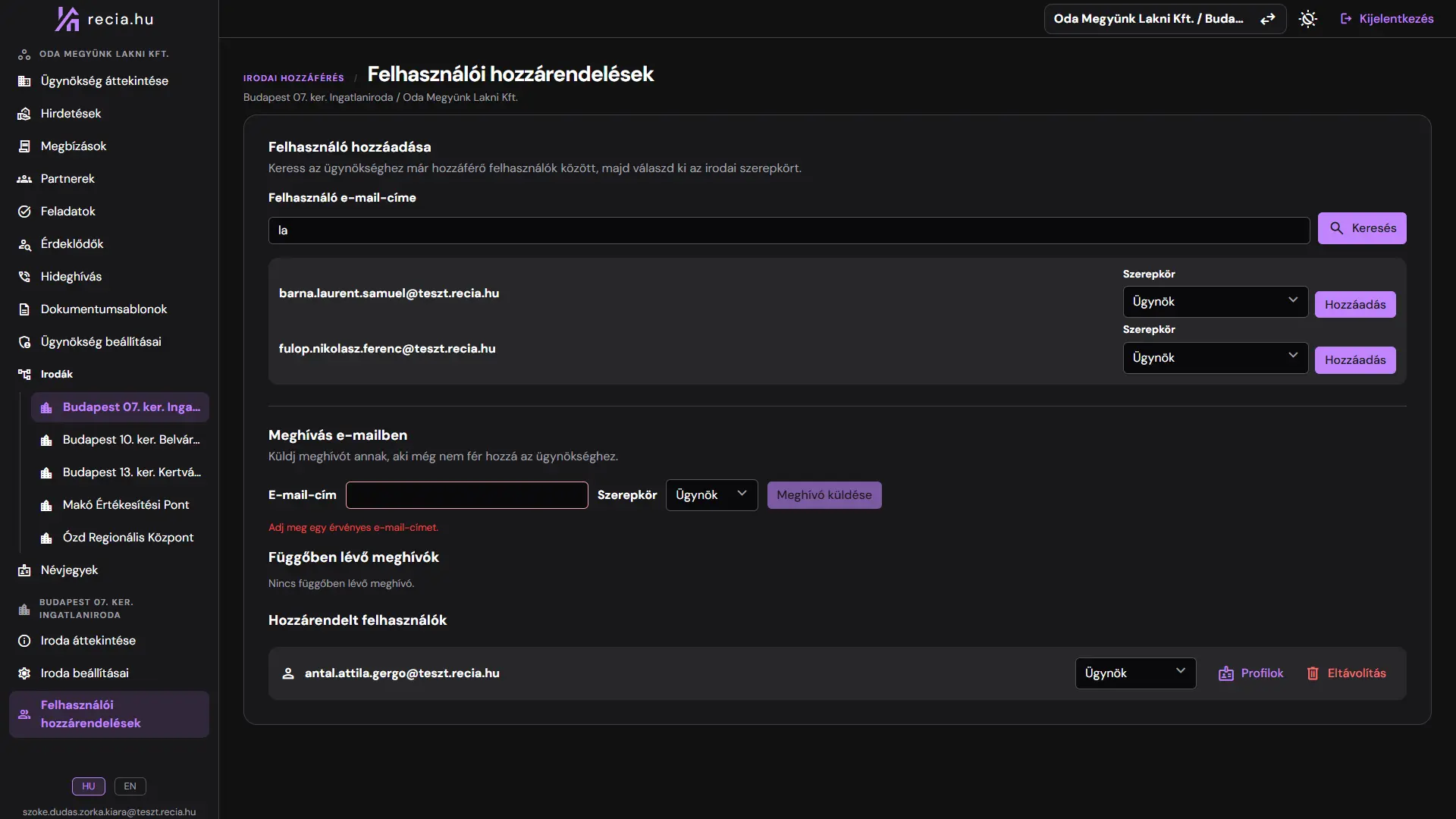Click antal.attila.gergo@teszt.recia.hu assigned user text
This screenshot has width=1456, height=819.
pos(402,673)
